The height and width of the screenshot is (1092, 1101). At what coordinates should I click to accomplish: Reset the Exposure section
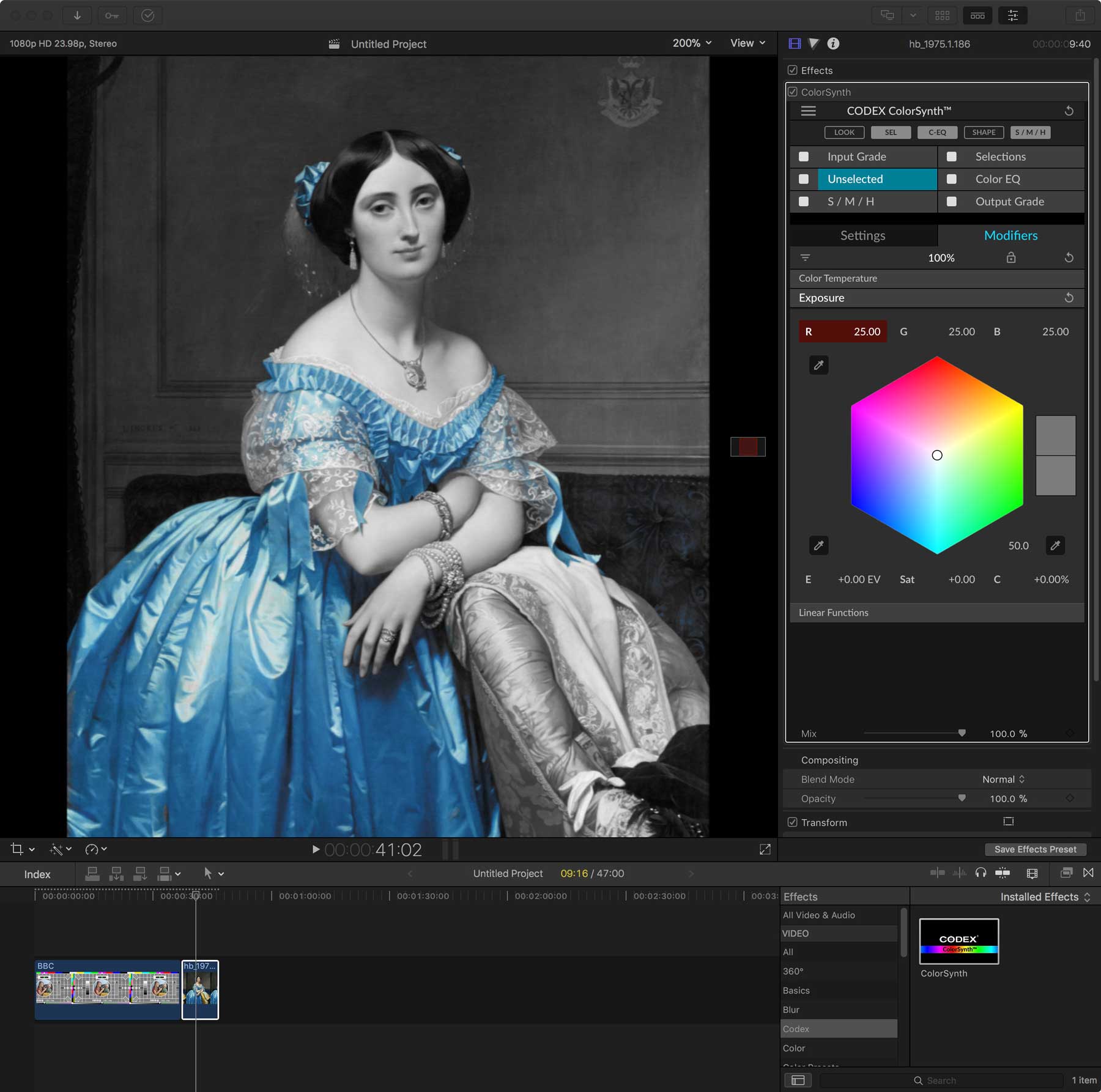tap(1069, 298)
